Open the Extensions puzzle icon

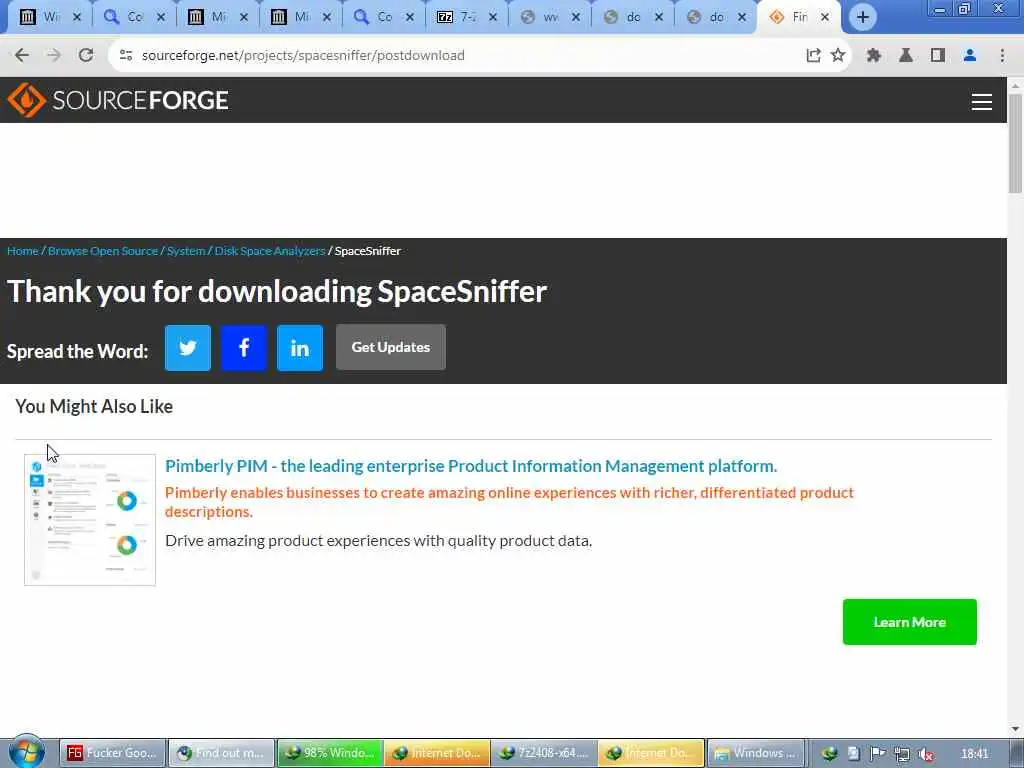pyautogui.click(x=874, y=56)
